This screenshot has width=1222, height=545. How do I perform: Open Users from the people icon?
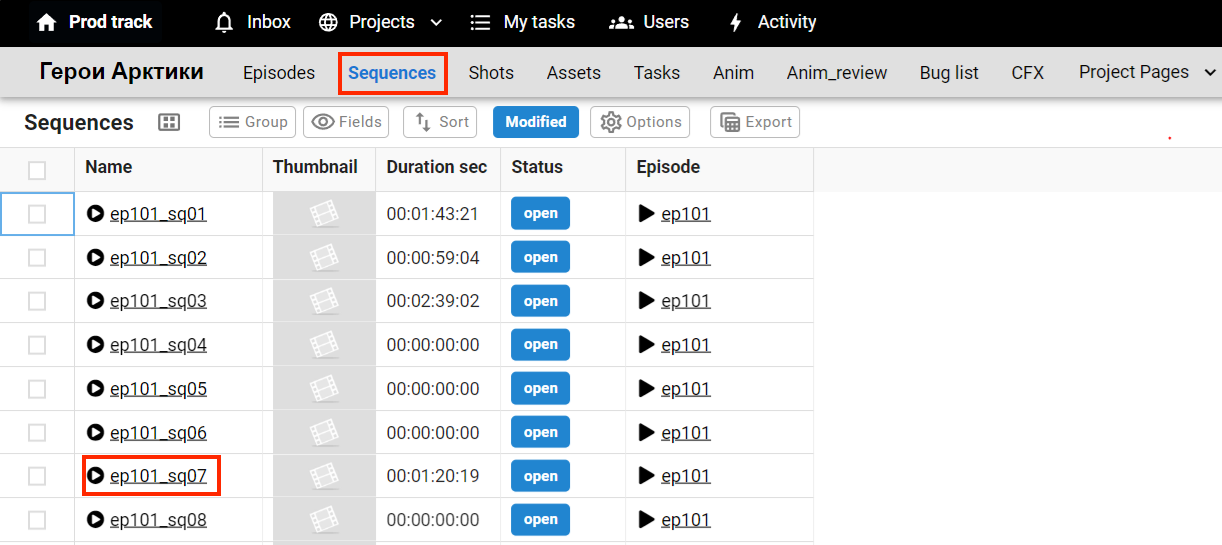[621, 22]
